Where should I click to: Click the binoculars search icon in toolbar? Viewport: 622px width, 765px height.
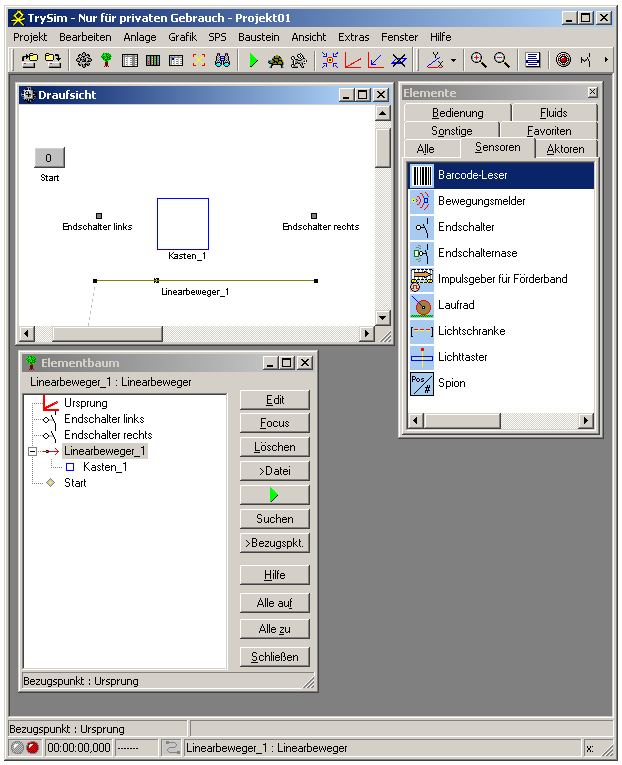click(x=223, y=60)
